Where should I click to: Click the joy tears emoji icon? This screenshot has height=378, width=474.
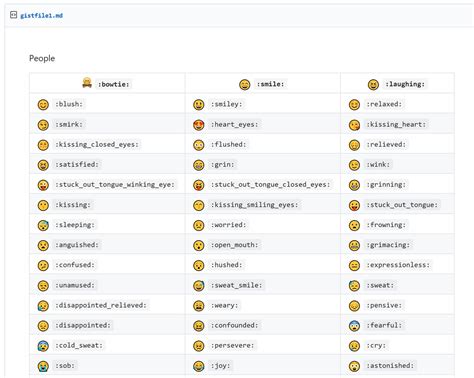click(x=199, y=366)
